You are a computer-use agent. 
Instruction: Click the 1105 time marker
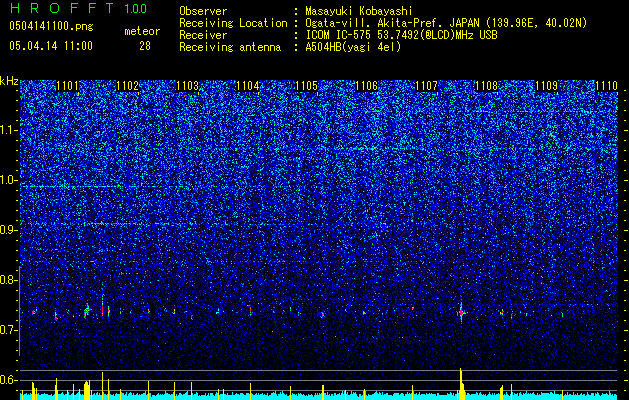(306, 86)
